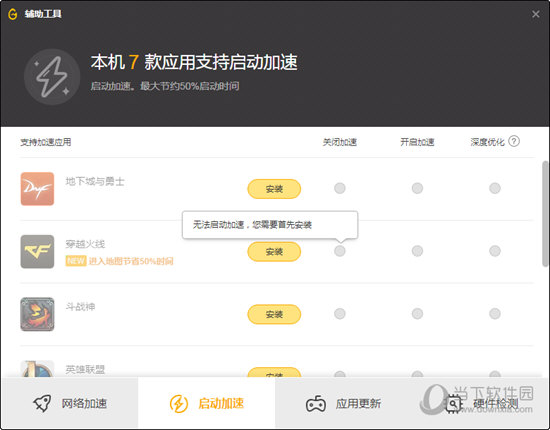Click the chip magnifier icon for 硬件检测
The image size is (550, 430).
454,404
